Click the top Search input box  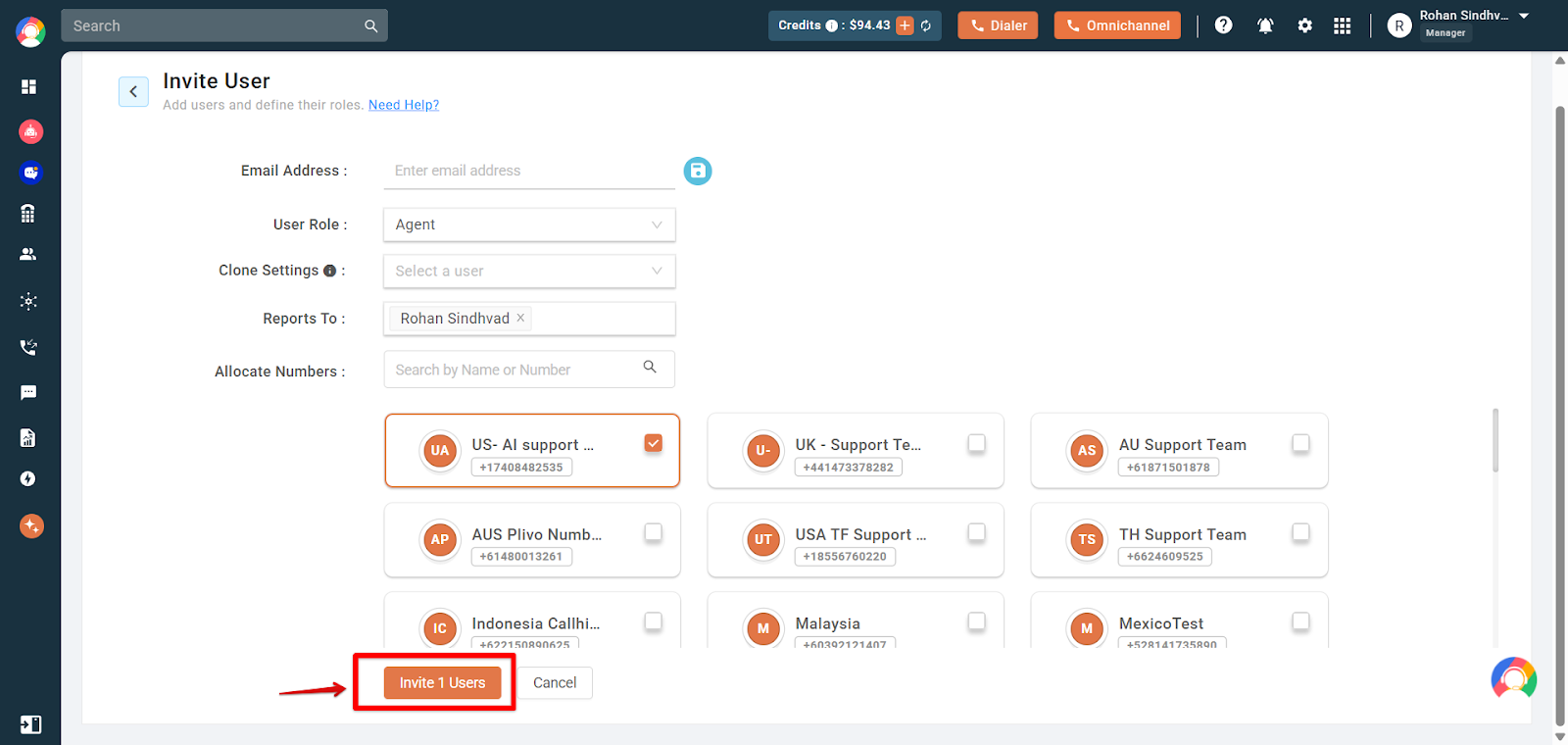tap(224, 26)
